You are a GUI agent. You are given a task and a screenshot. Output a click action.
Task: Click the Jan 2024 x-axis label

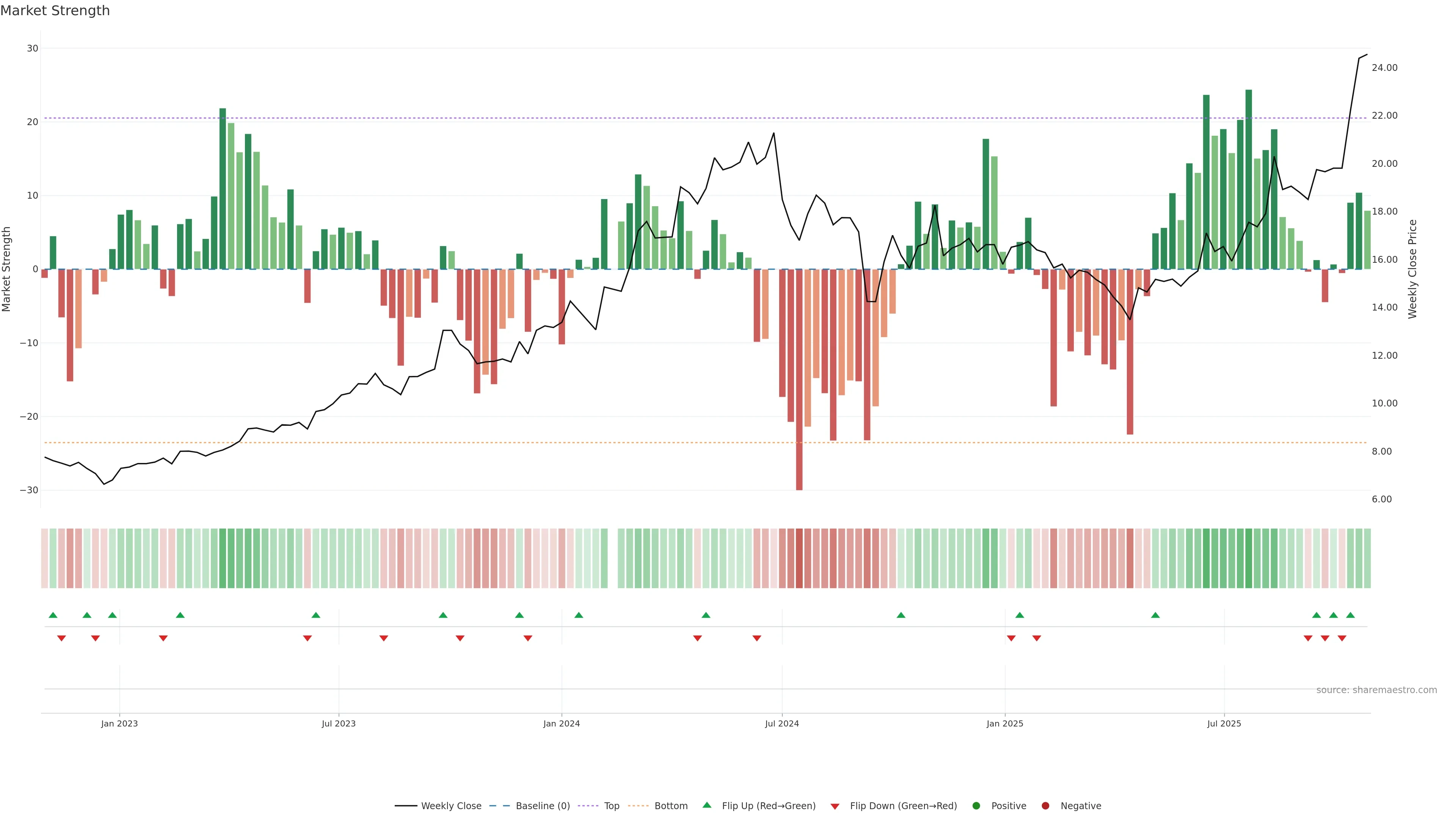(561, 723)
